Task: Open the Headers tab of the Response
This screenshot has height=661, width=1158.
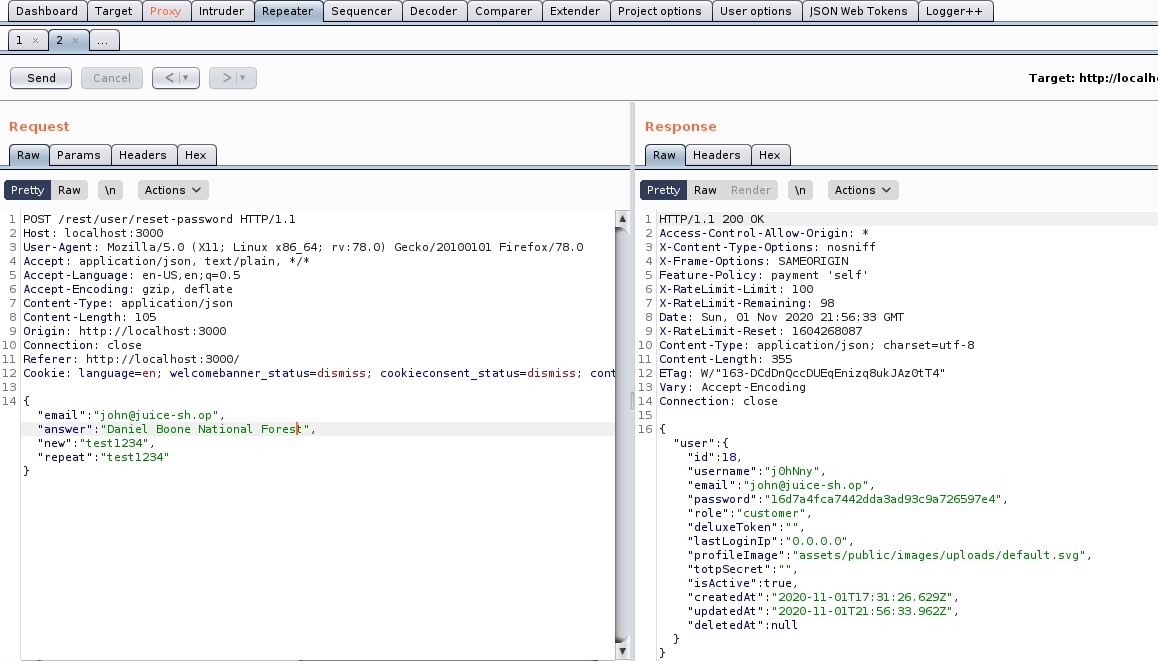Action: [x=717, y=155]
